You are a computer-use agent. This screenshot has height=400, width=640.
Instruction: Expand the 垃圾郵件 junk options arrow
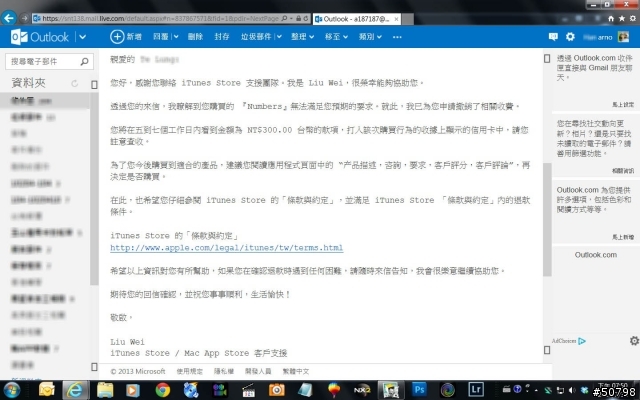279,37
